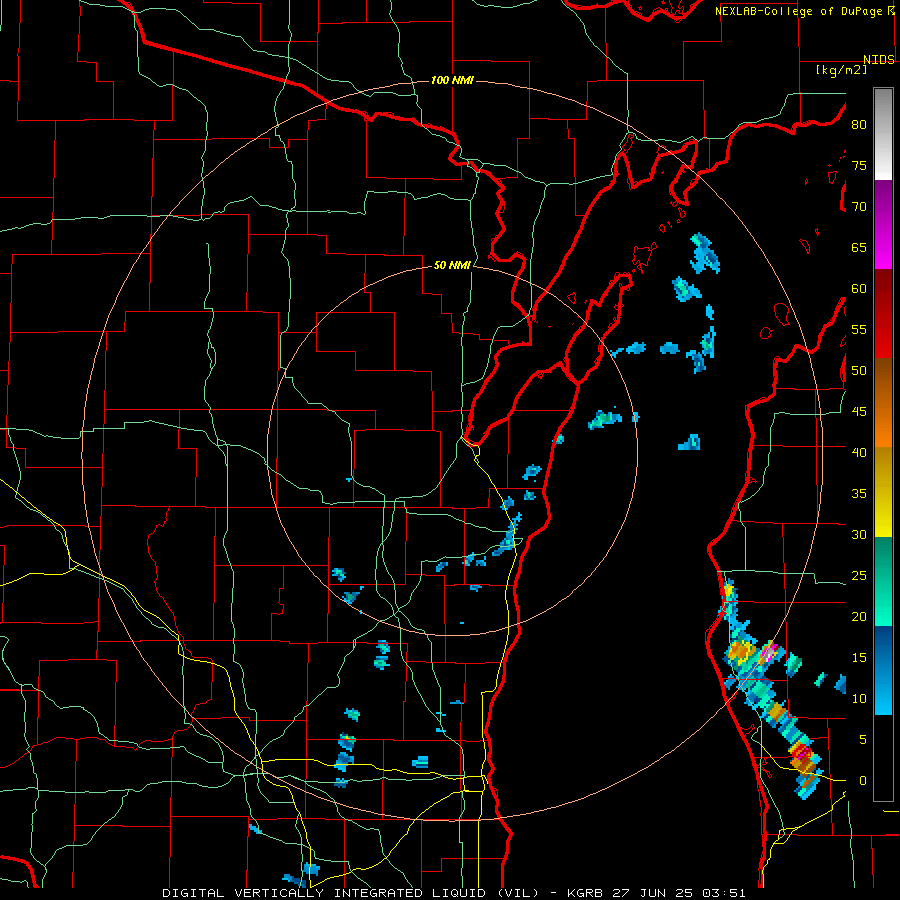Click the KGRB station identifier in the footer
The height and width of the screenshot is (900, 900).
(586, 893)
